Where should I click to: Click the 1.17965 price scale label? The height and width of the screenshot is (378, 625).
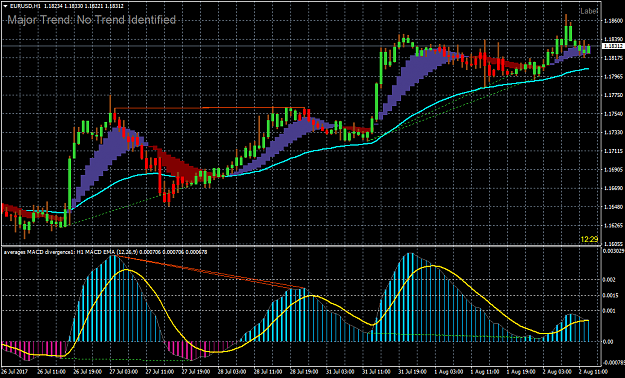point(613,77)
